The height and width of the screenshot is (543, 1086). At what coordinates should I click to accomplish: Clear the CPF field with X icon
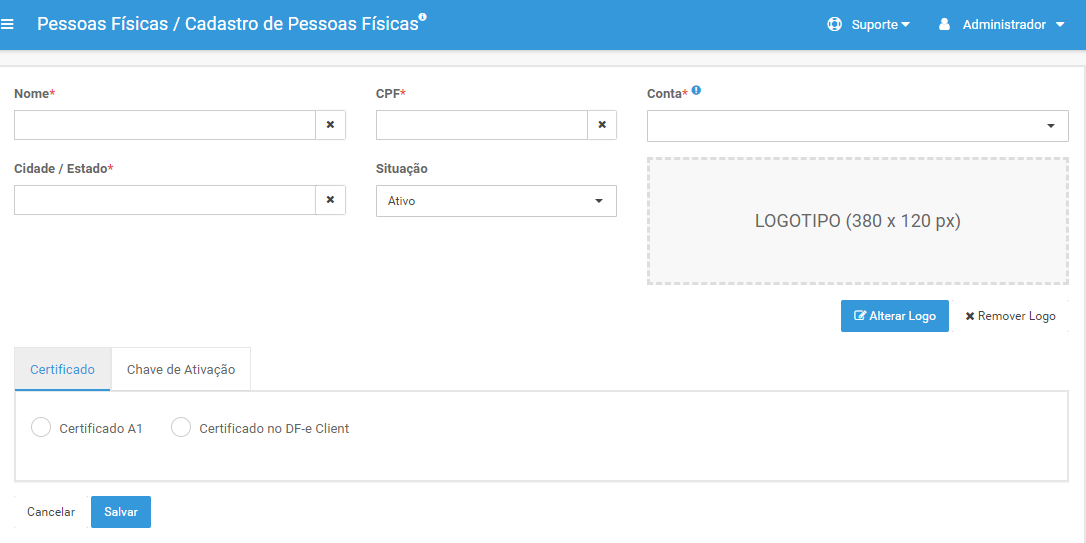pos(602,125)
